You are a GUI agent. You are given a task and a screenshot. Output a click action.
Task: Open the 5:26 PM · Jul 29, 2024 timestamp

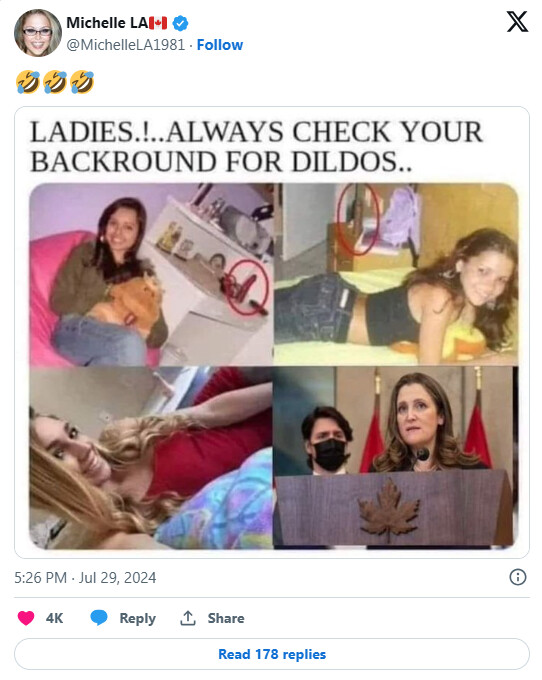click(85, 578)
